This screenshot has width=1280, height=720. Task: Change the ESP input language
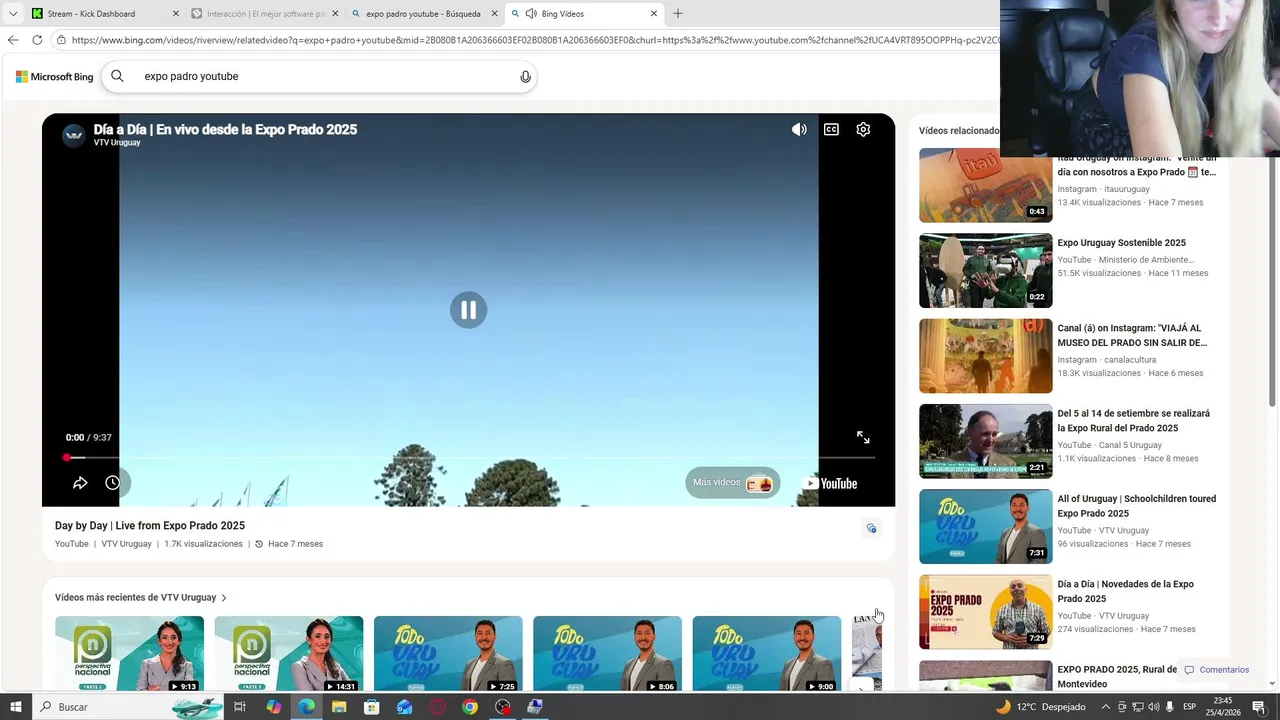tap(1190, 707)
